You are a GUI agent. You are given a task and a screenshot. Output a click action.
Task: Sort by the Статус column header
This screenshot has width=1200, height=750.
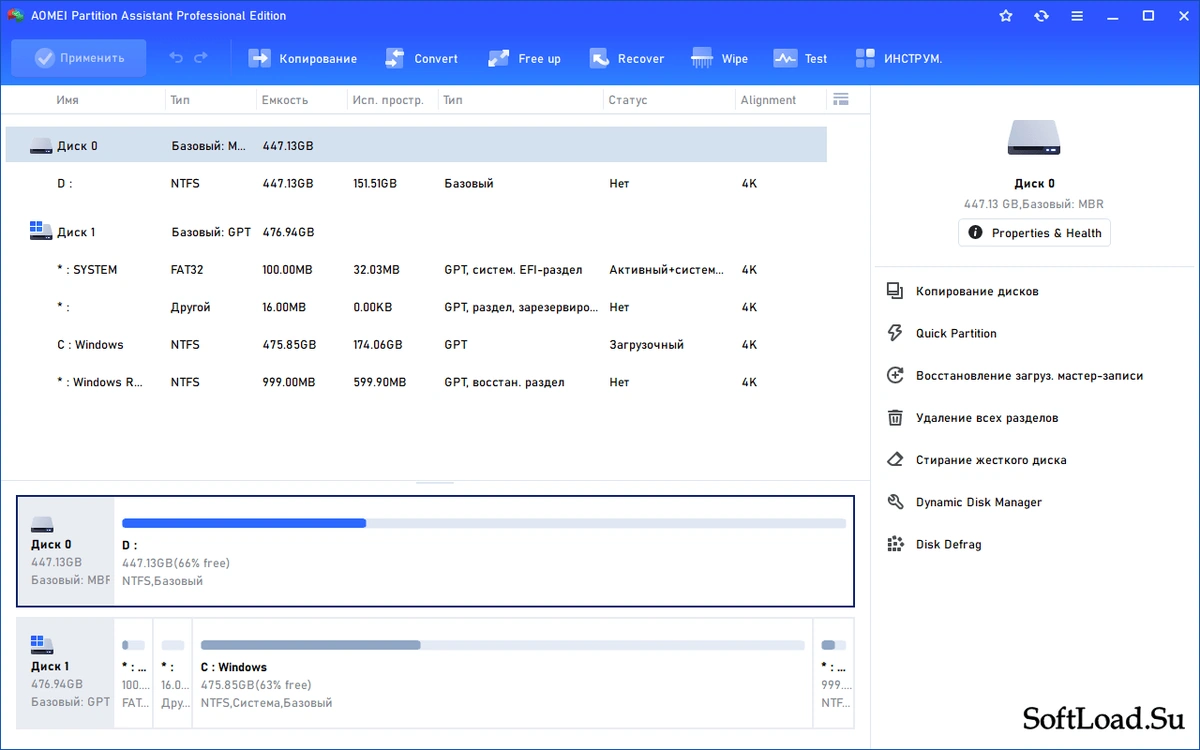[x=628, y=100]
